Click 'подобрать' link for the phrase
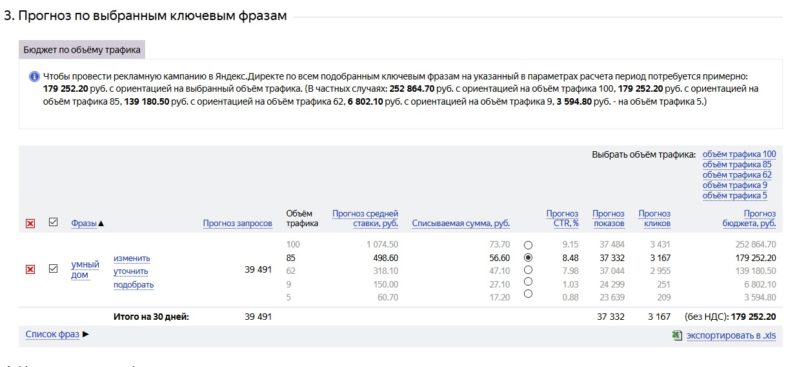The width and height of the screenshot is (797, 367). coord(133,285)
